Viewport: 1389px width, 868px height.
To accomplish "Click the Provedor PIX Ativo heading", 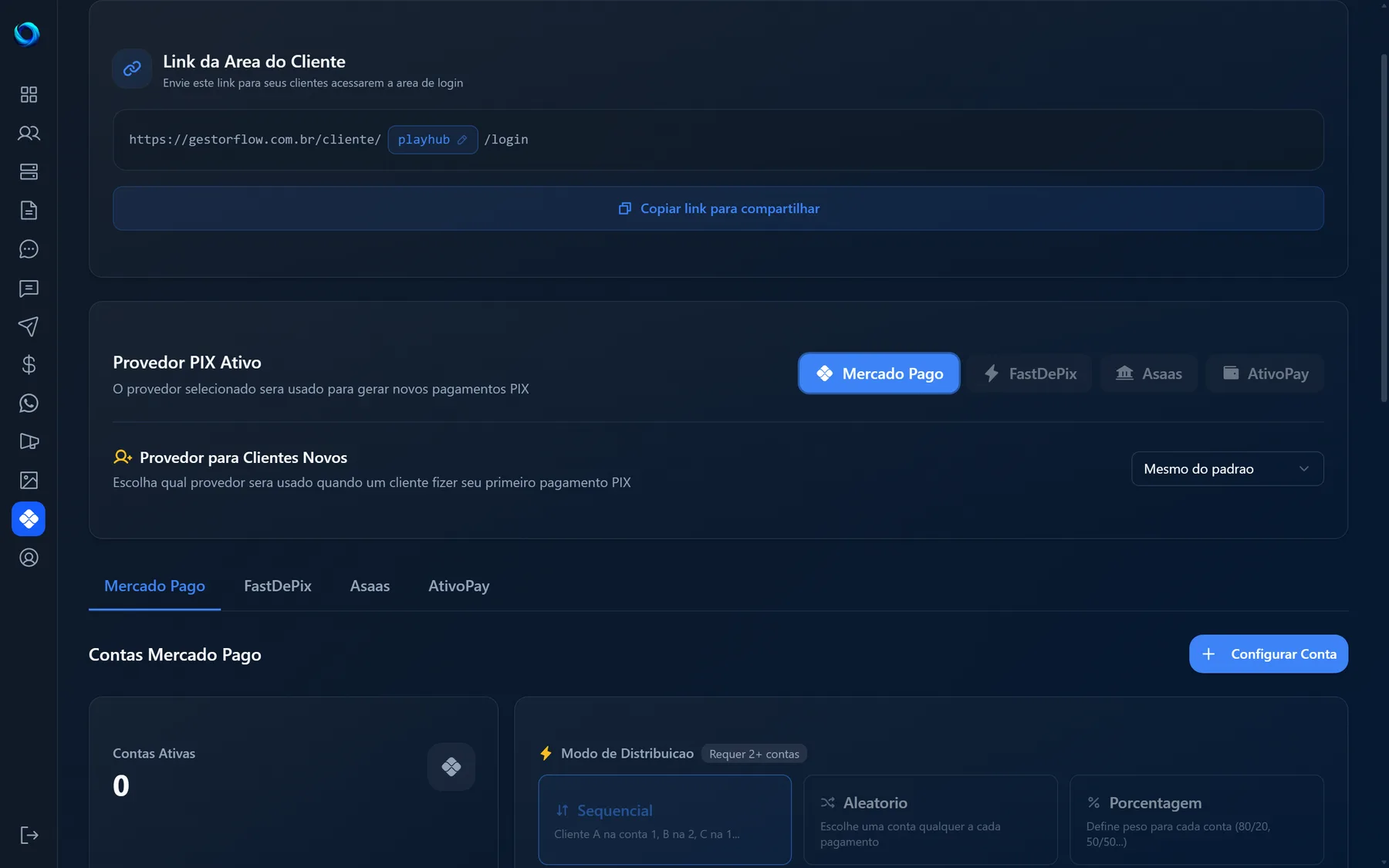I will click(x=187, y=363).
